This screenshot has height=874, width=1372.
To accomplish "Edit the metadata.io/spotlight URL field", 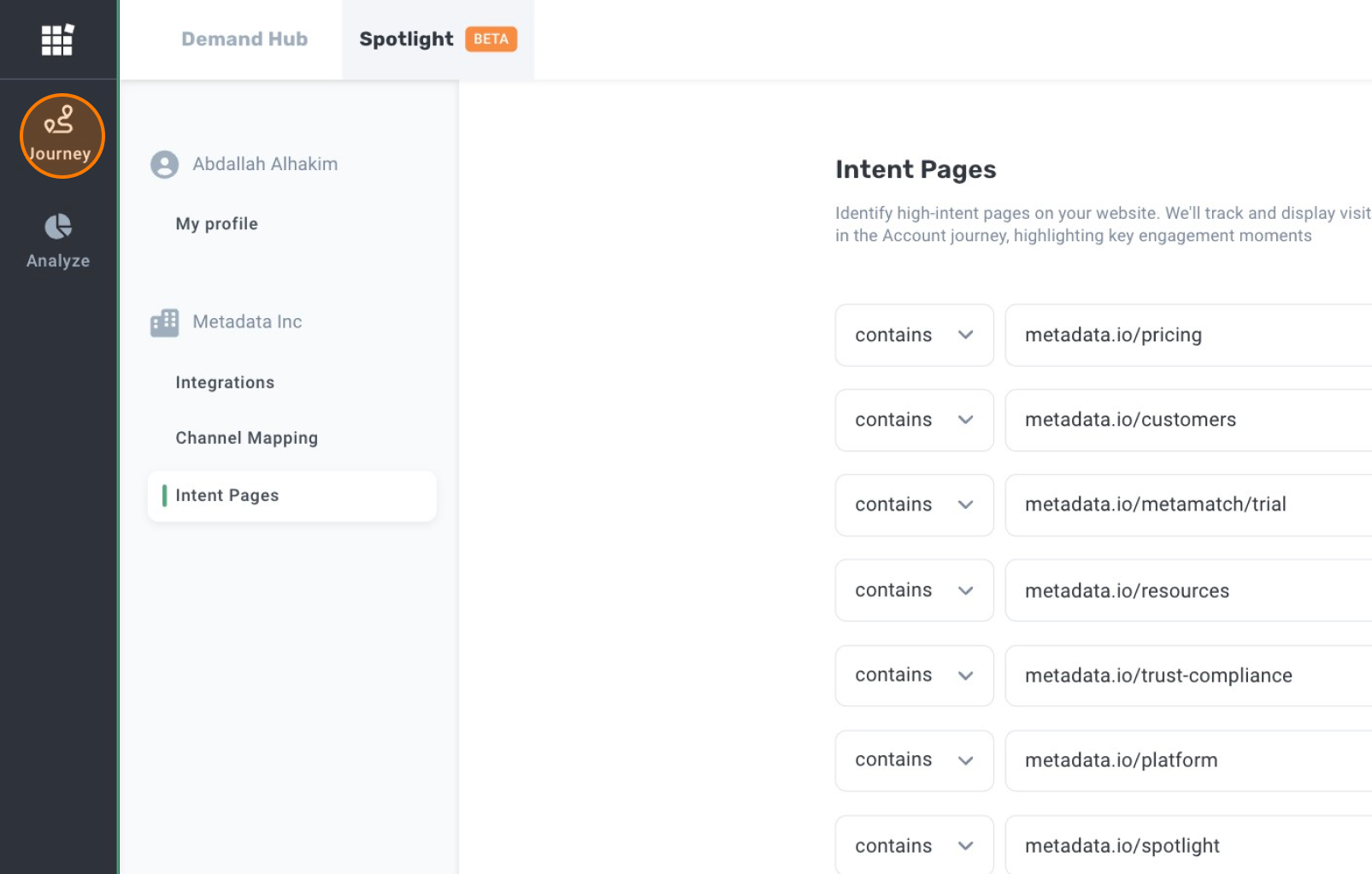I will click(x=1189, y=845).
